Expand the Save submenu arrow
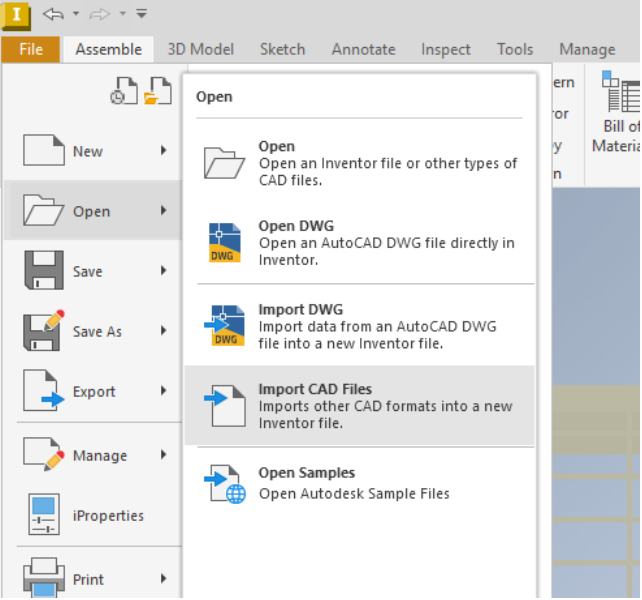The width and height of the screenshot is (642, 600). [164, 270]
